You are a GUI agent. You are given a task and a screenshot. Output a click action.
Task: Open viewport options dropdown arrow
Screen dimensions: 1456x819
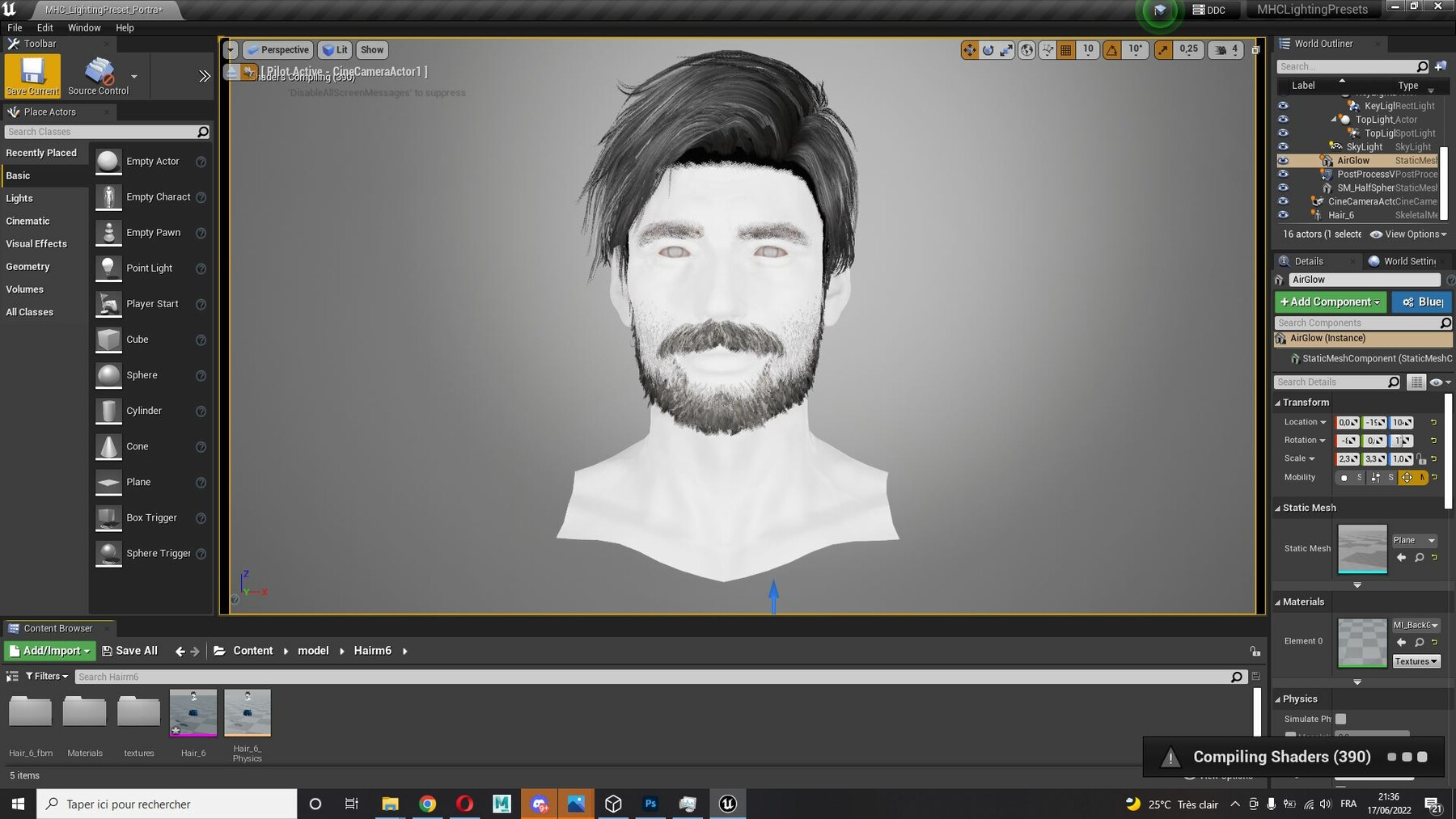tap(231, 50)
